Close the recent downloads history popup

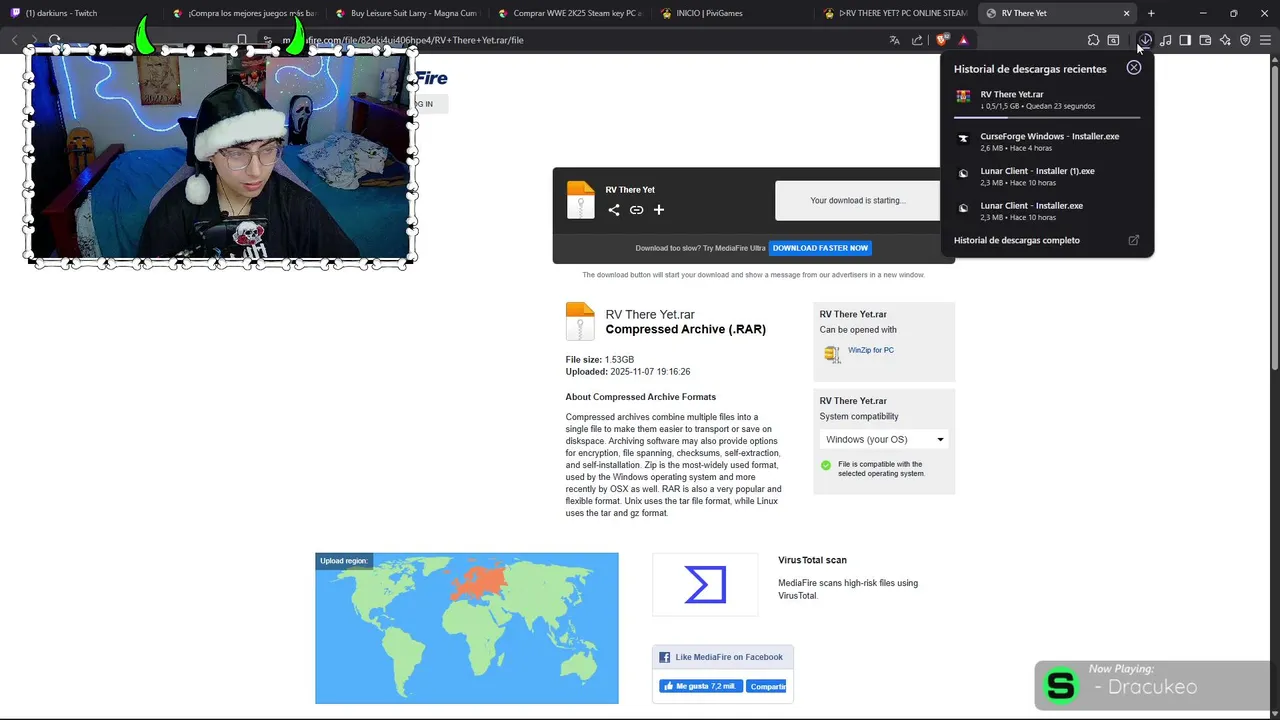click(1133, 67)
